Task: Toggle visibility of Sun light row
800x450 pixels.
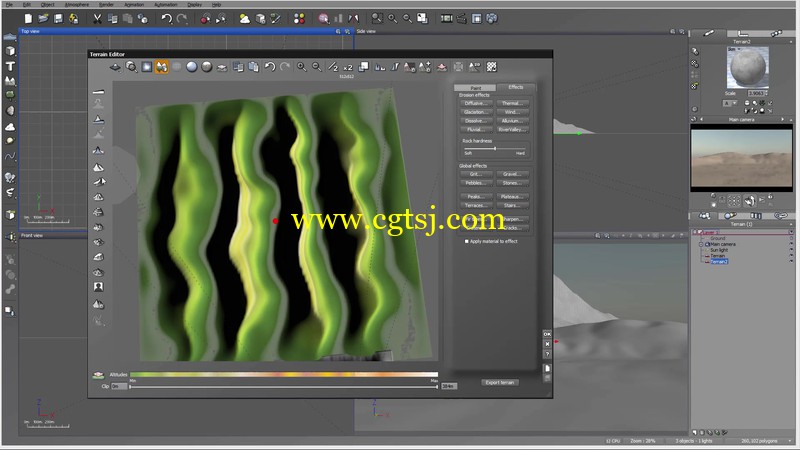Action: pyautogui.click(x=791, y=250)
